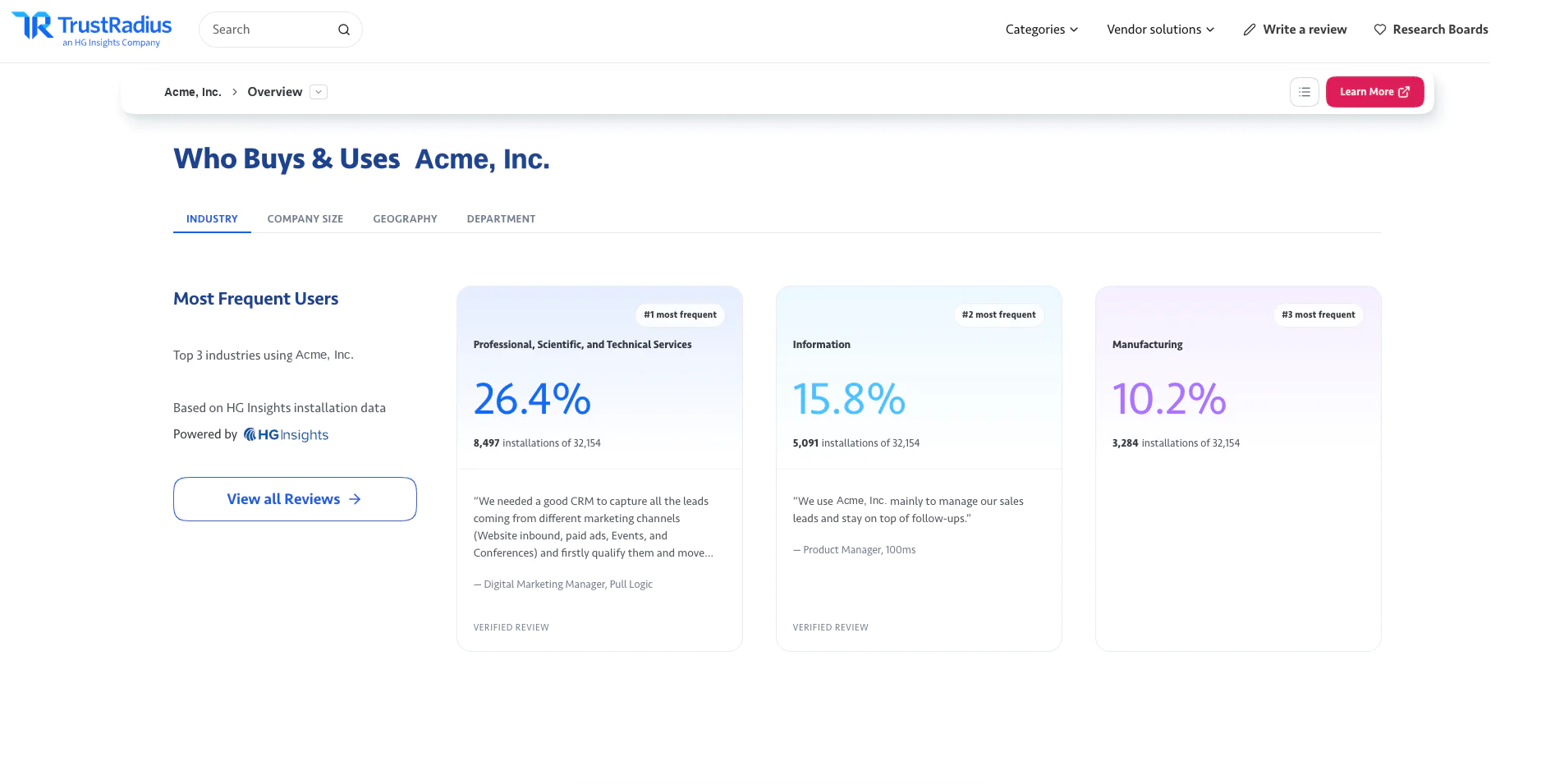This screenshot has width=1555, height=784.
Task: Click the pencil icon beside Write a review
Action: tap(1250, 30)
